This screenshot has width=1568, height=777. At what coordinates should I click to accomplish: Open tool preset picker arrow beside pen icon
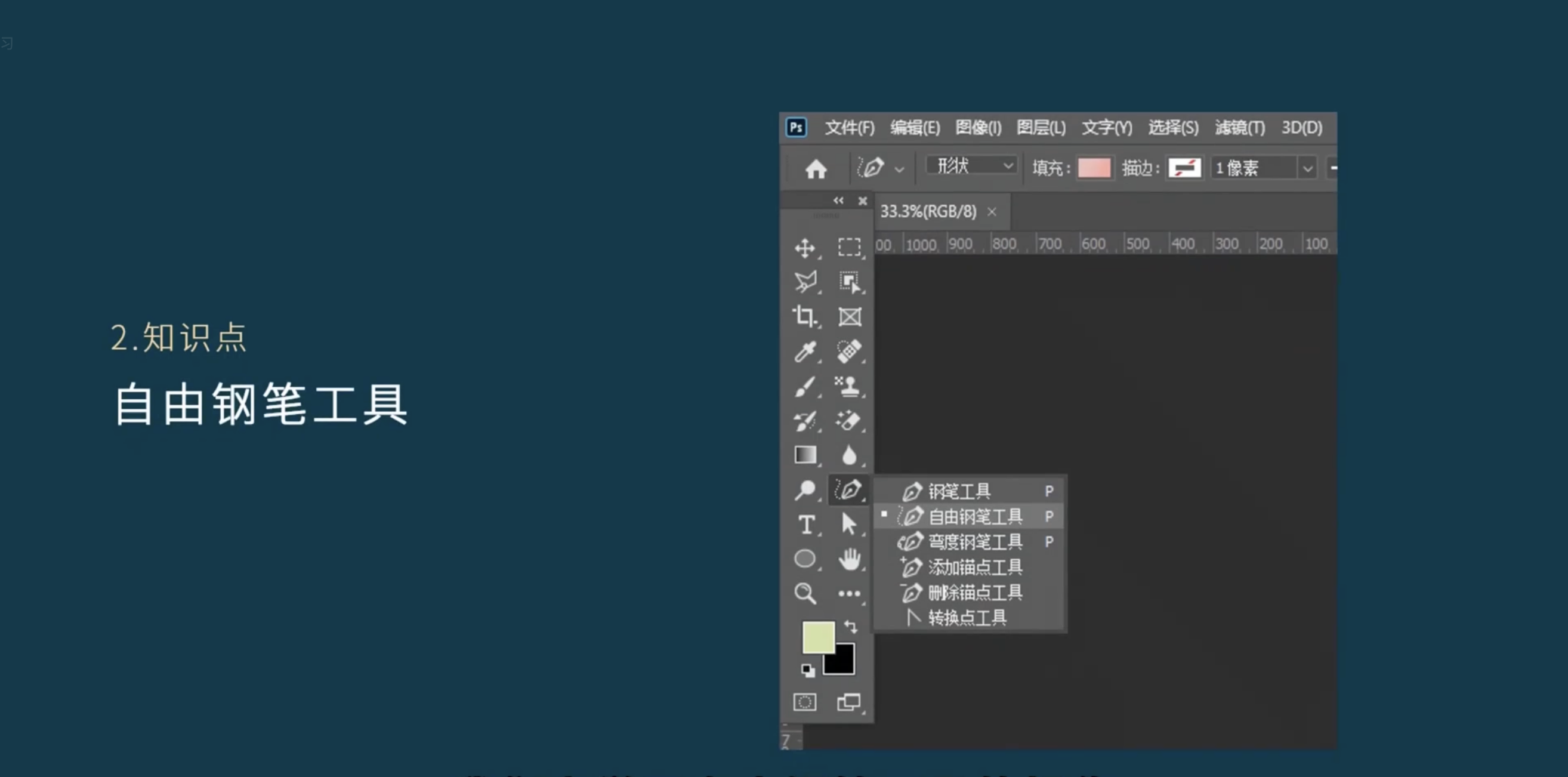[x=899, y=170]
